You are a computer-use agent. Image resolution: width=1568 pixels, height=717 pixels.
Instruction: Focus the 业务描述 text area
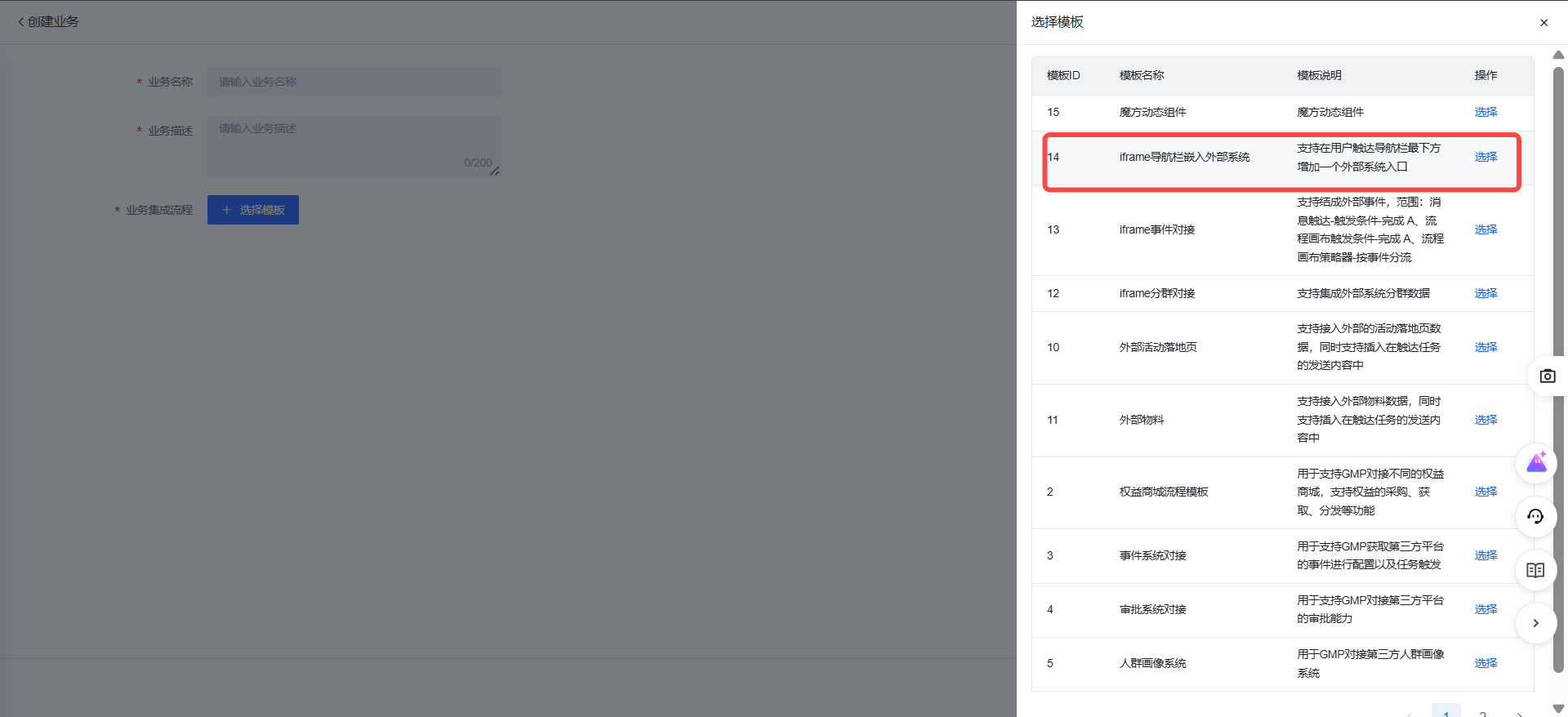tap(354, 146)
